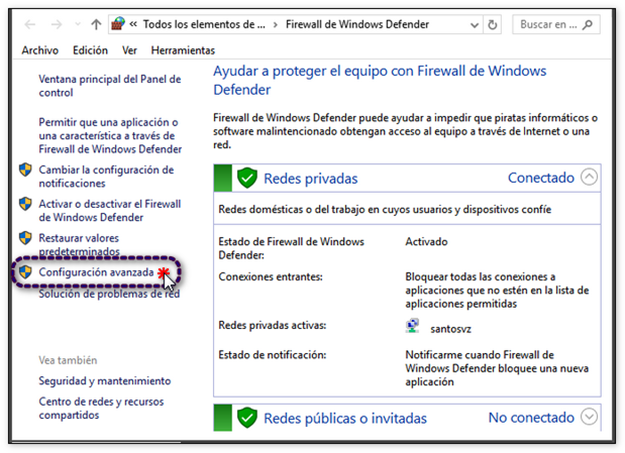The height and width of the screenshot is (453, 625).
Task: Open 'Ventana principal del Panel de control'
Action: (110, 86)
